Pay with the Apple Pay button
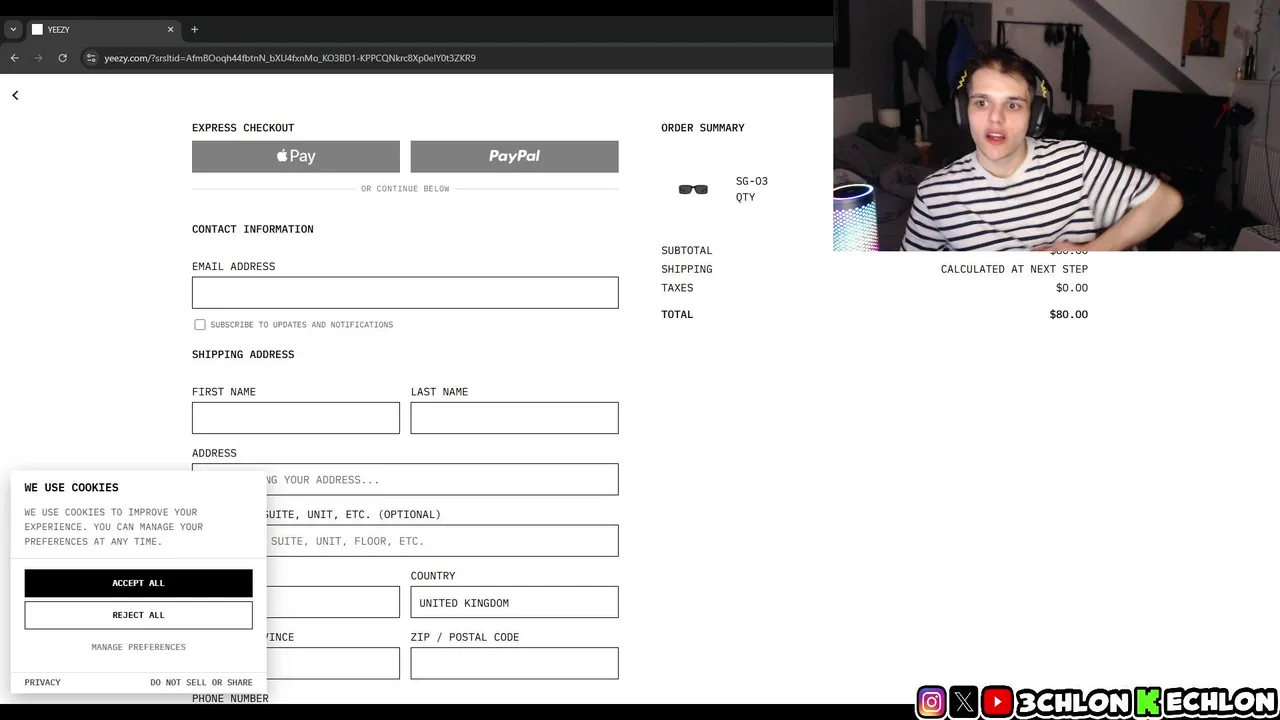 coord(296,156)
